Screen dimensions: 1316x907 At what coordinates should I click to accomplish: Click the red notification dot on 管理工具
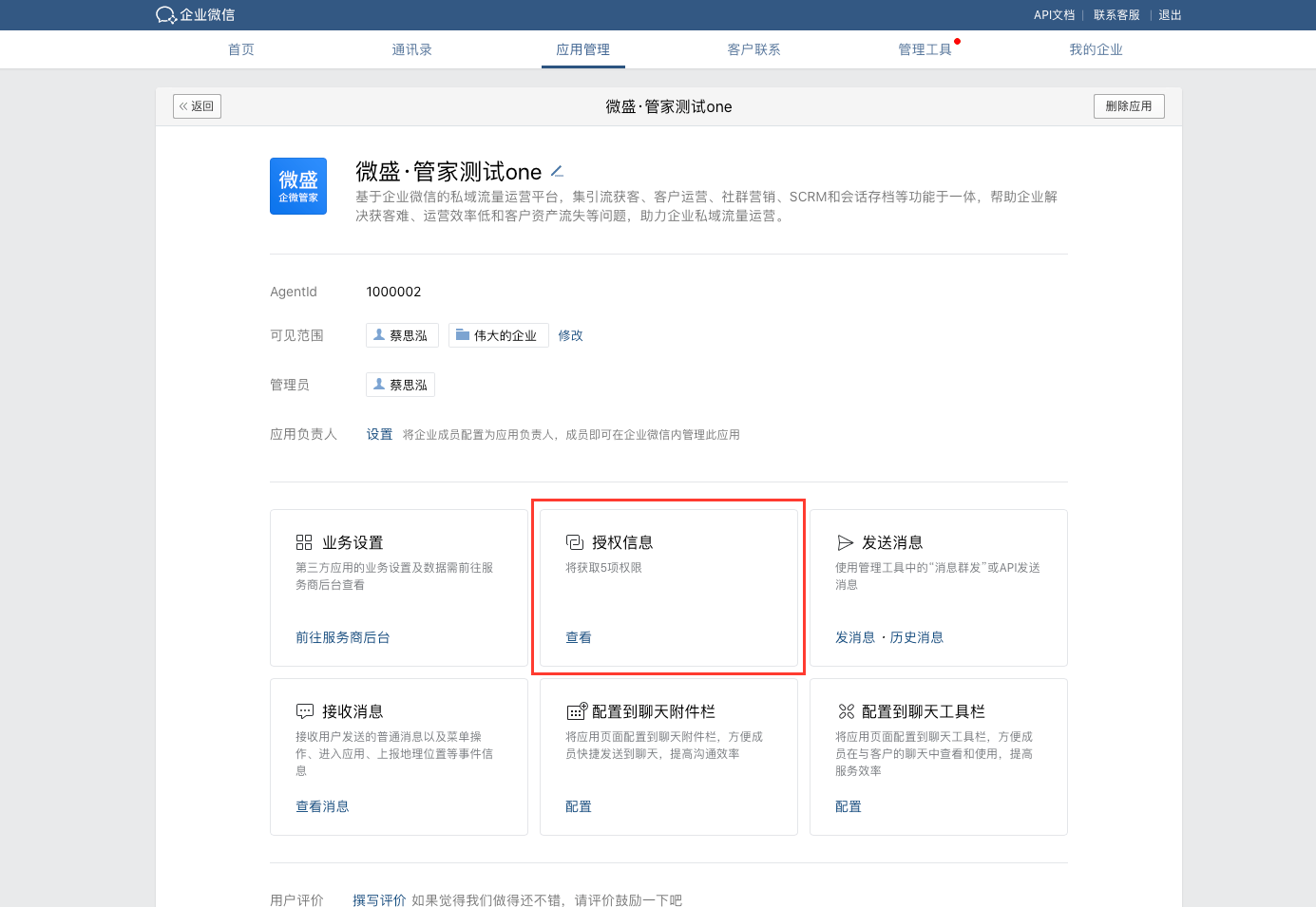point(957,41)
